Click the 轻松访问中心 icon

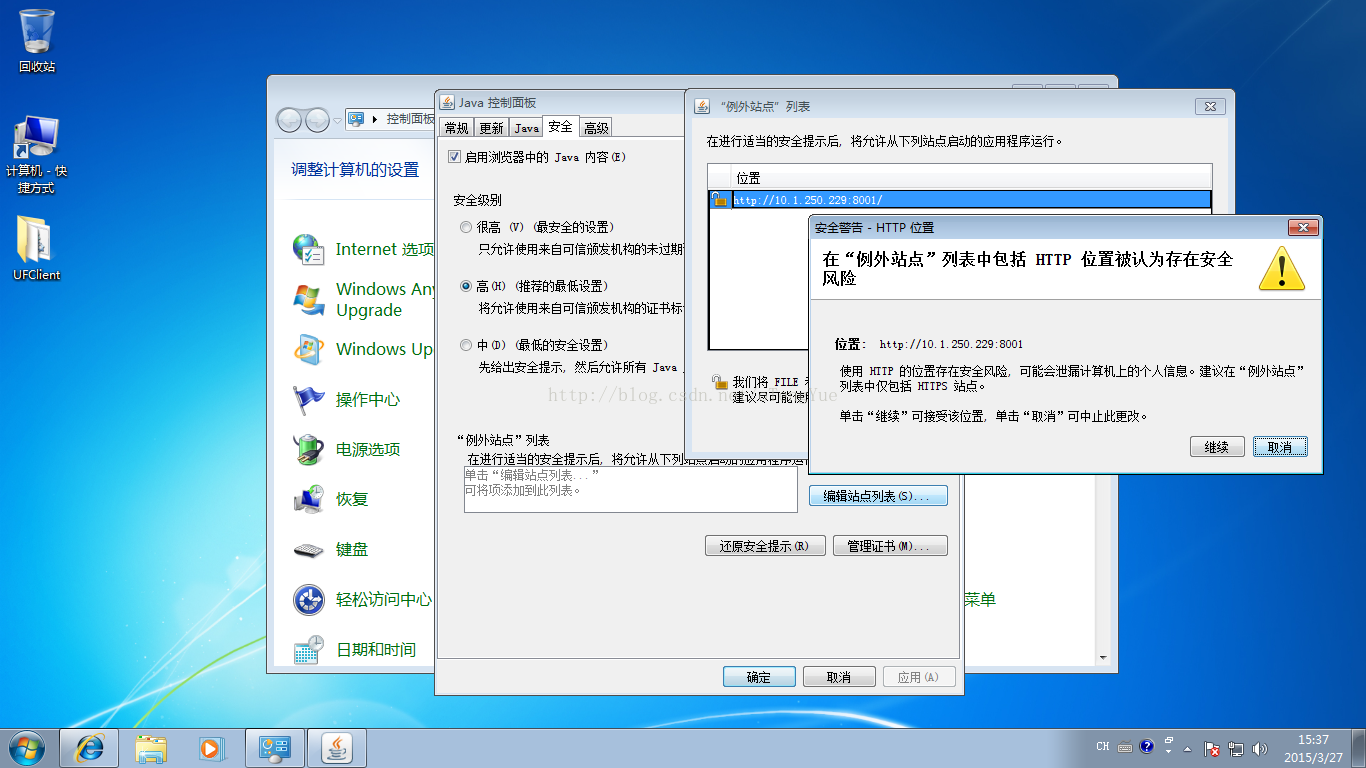click(308, 599)
